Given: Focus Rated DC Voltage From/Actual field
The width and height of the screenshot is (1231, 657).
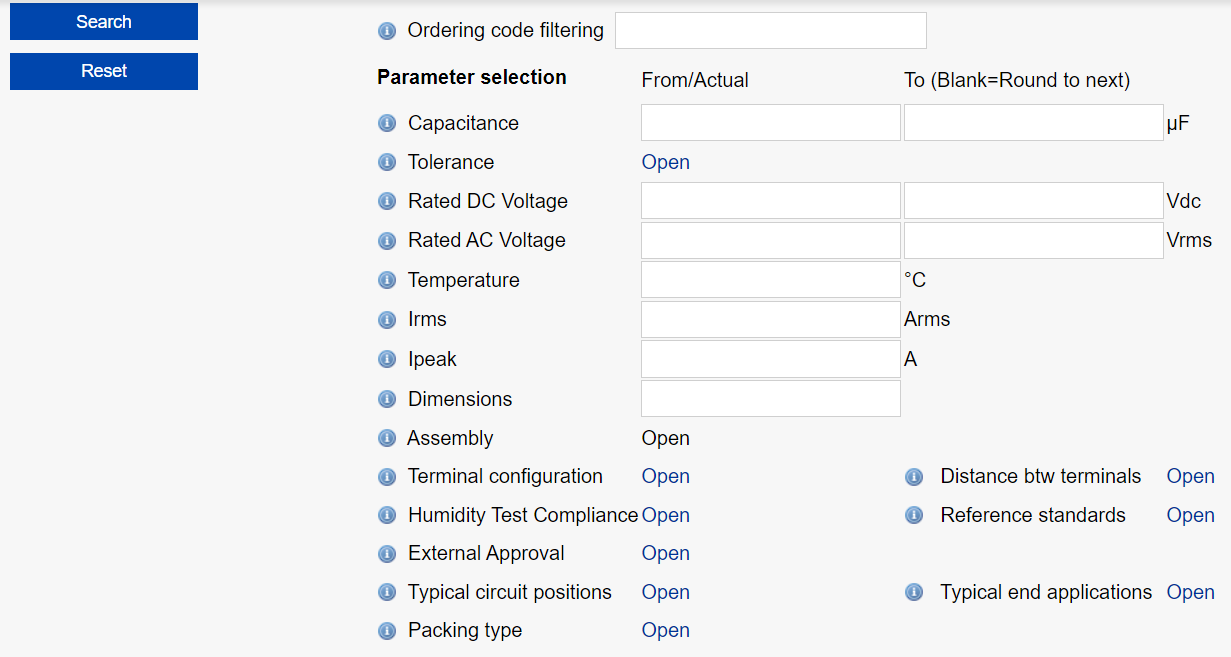Looking at the screenshot, I should click(x=771, y=201).
